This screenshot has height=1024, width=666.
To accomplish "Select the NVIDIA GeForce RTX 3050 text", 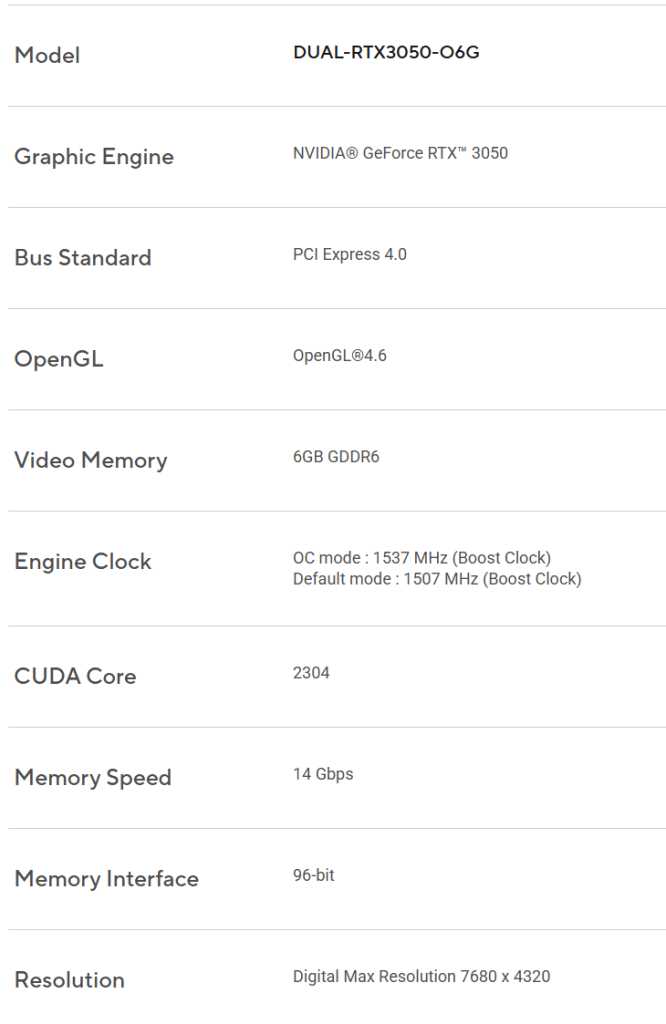I will pos(400,154).
